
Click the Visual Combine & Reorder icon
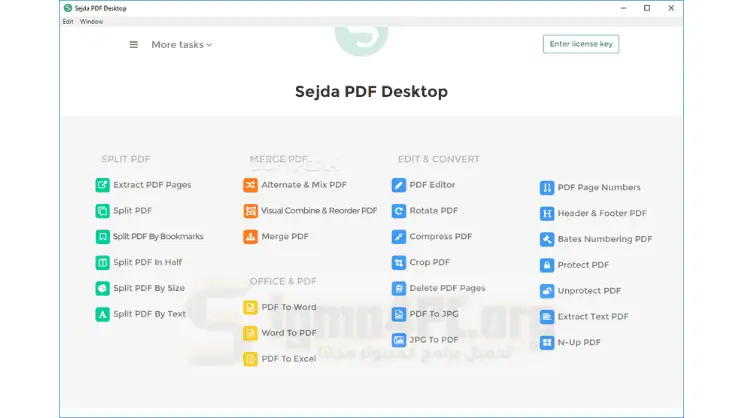tap(251, 211)
